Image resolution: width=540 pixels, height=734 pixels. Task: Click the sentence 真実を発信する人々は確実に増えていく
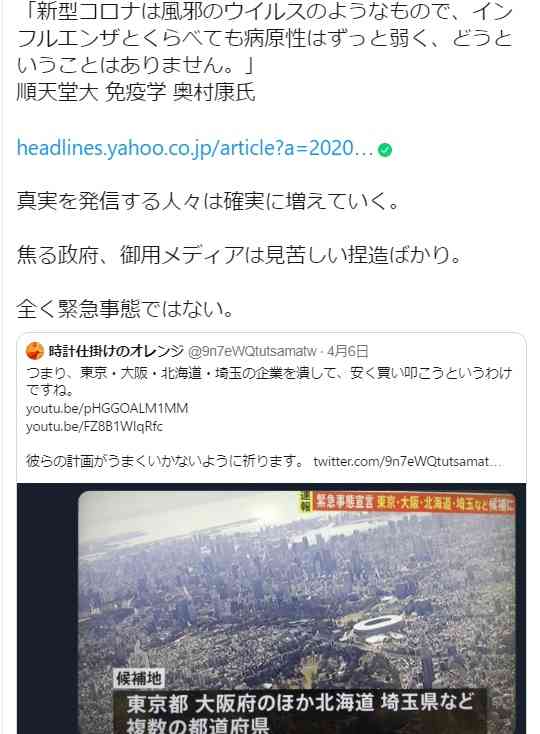(x=208, y=202)
